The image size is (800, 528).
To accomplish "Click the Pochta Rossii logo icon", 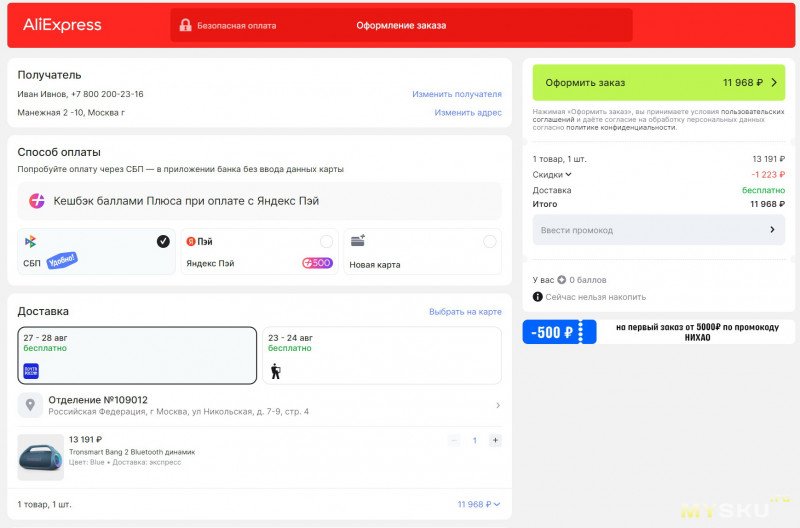I will pos(31,371).
